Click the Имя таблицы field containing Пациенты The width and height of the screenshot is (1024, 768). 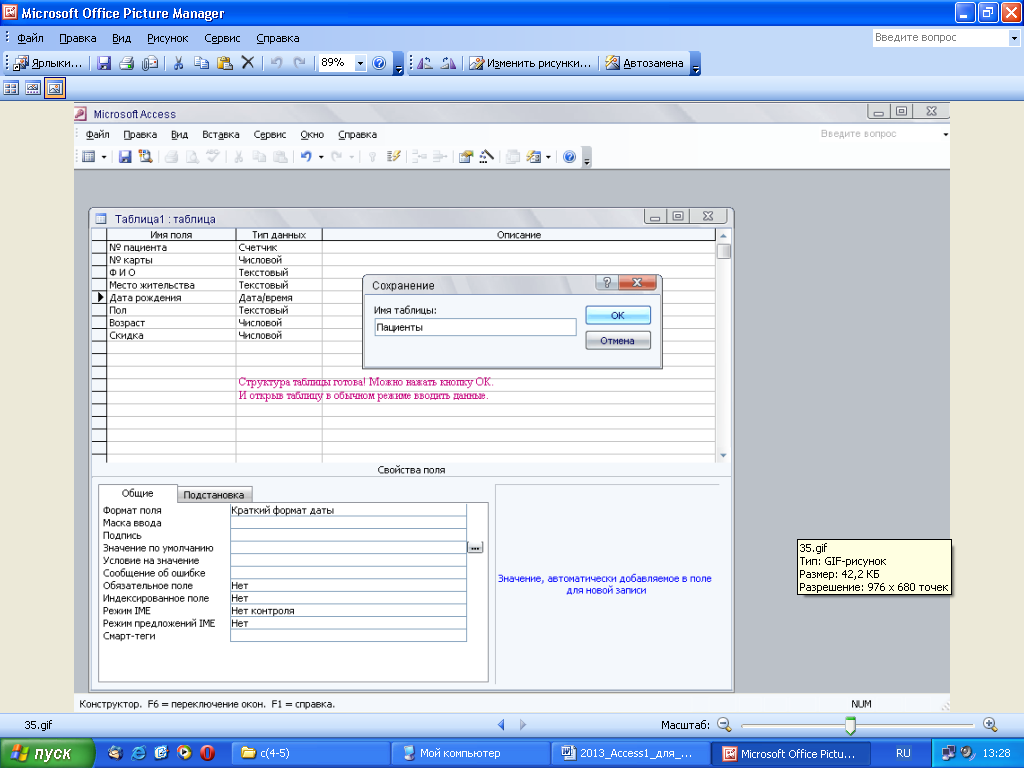pos(475,327)
